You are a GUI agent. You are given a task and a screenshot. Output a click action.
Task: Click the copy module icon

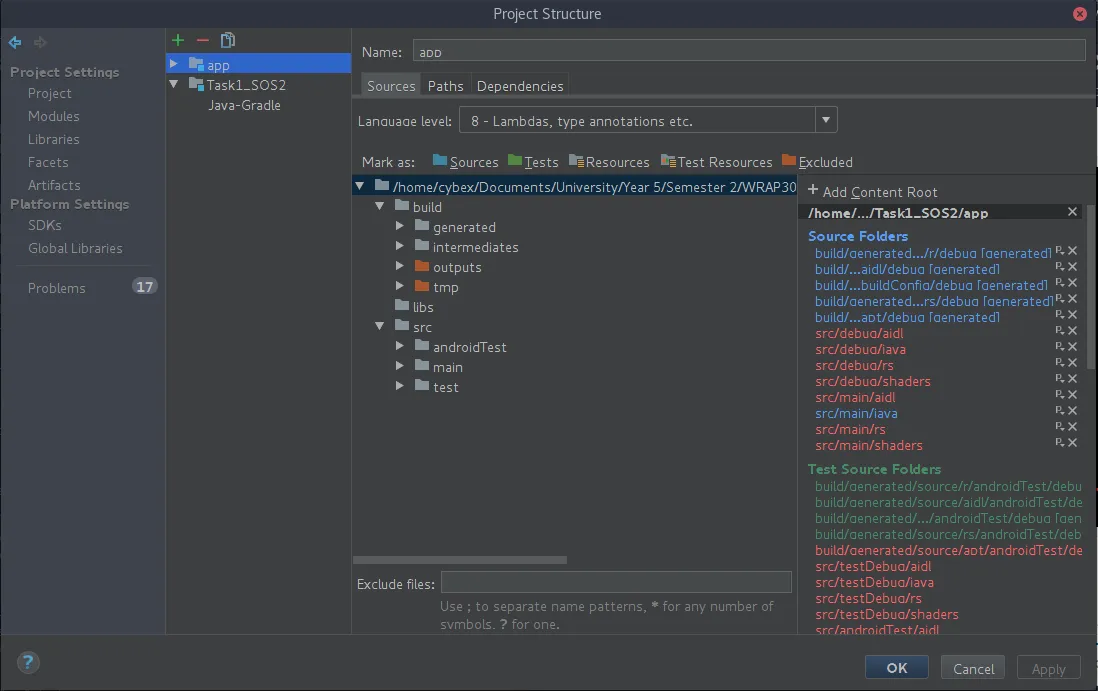click(x=228, y=40)
